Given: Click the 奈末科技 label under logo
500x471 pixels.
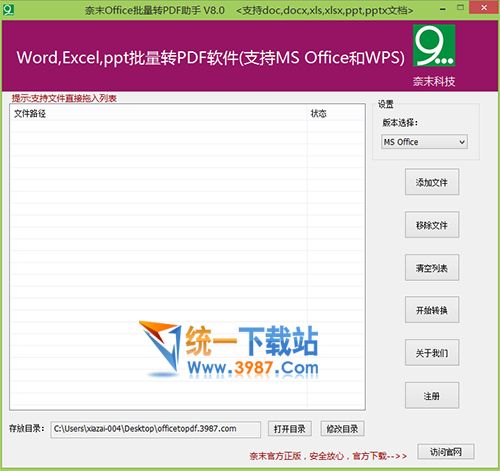Looking at the screenshot, I should coord(434,81).
